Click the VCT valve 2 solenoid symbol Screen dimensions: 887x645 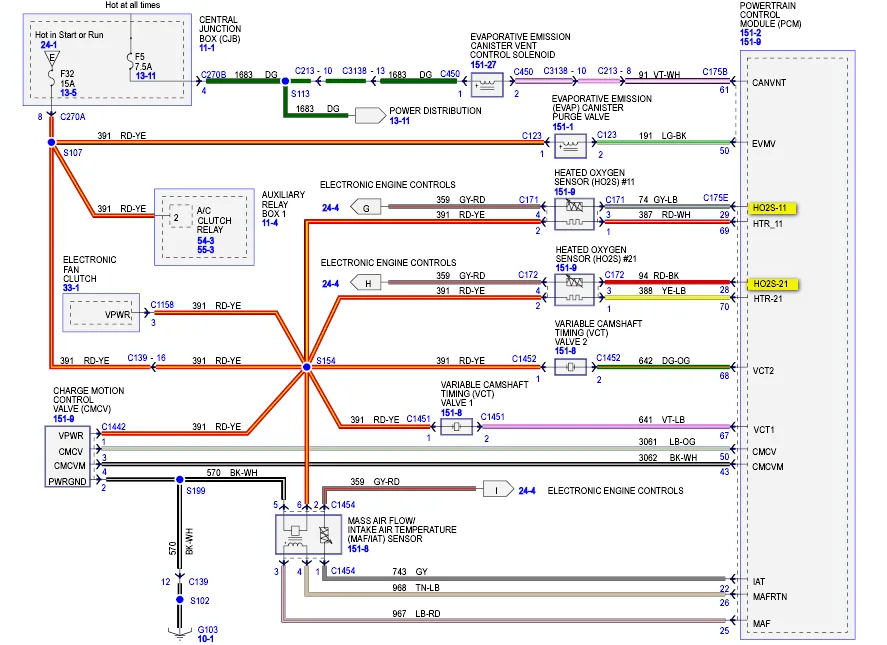(570, 367)
